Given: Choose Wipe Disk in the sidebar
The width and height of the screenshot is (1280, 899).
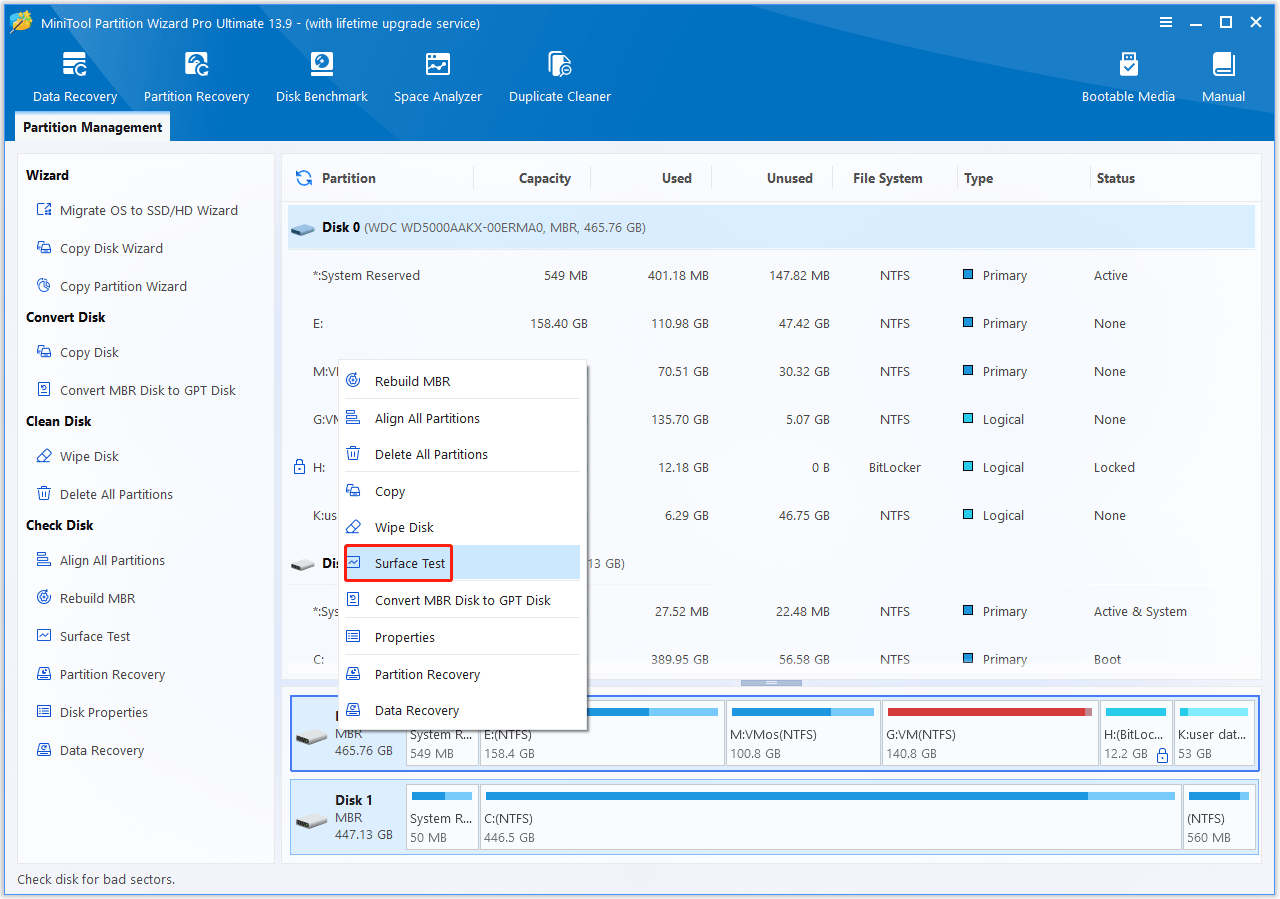Looking at the screenshot, I should pyautogui.click(x=77, y=456).
